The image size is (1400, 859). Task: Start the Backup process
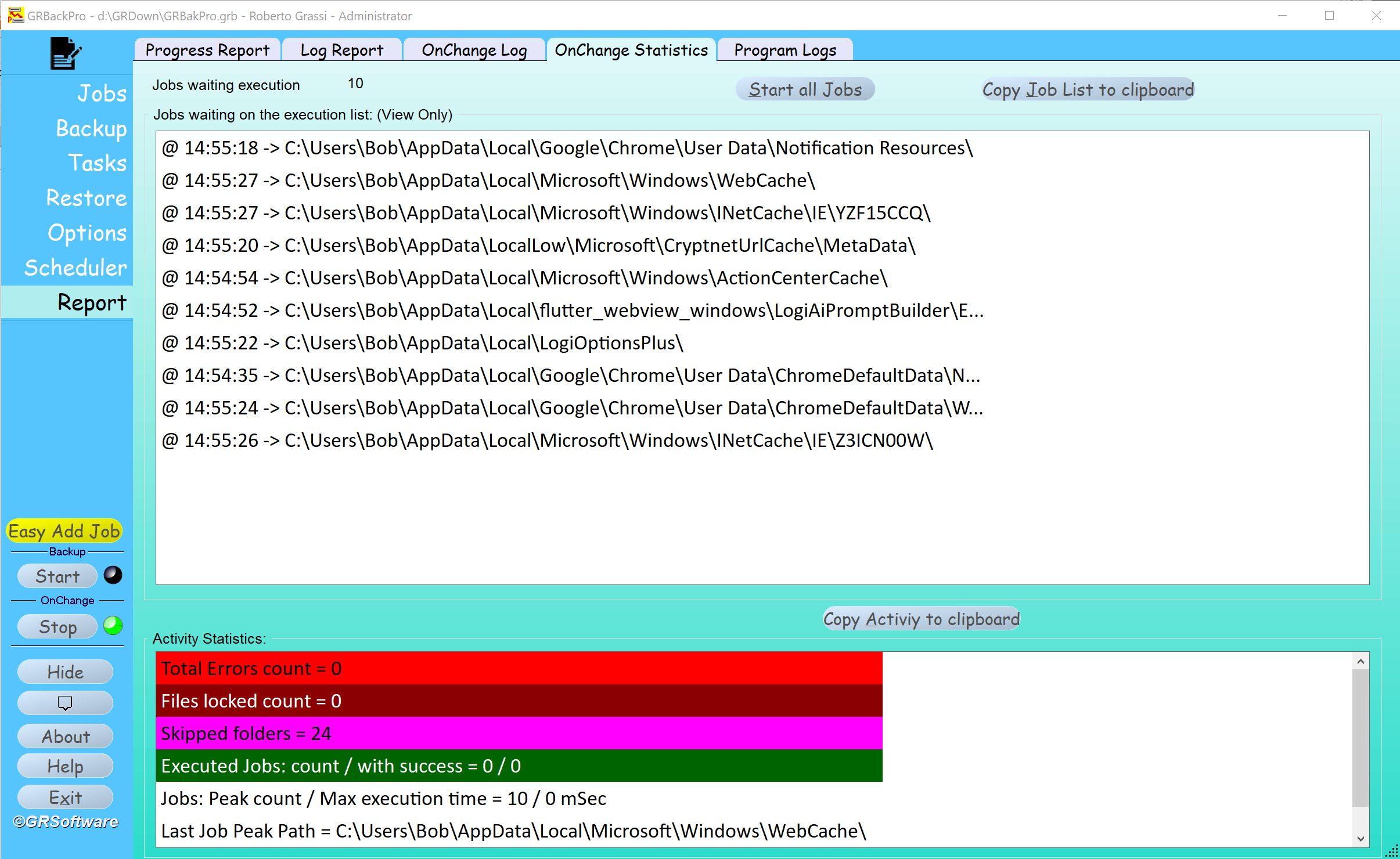pyautogui.click(x=57, y=576)
